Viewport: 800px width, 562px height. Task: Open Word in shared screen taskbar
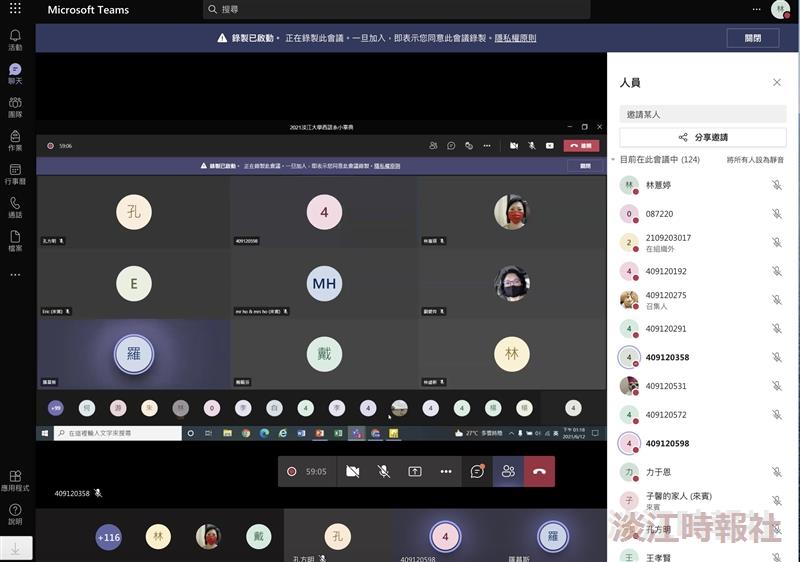point(301,433)
